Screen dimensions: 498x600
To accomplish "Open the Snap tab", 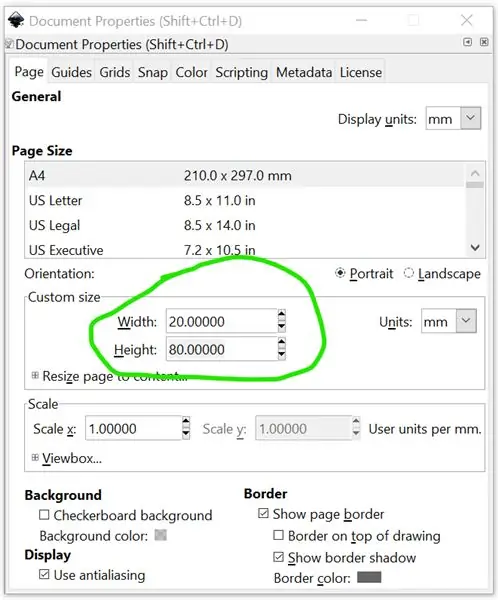I will pyautogui.click(x=153, y=72).
